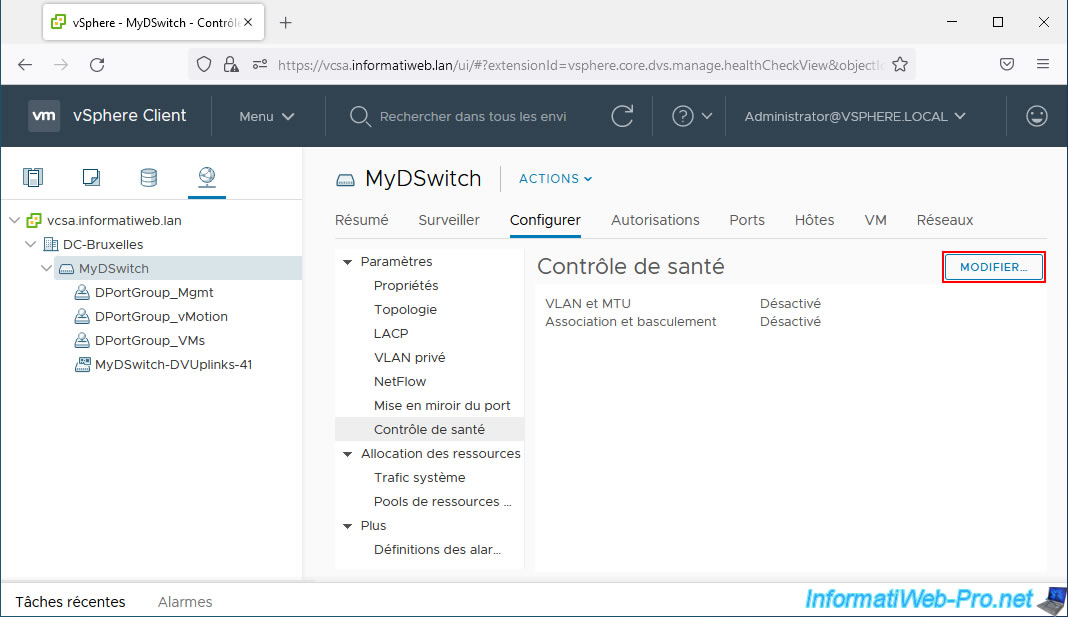
Task: Open the VMs and Templates inventory icon
Action: (x=91, y=178)
